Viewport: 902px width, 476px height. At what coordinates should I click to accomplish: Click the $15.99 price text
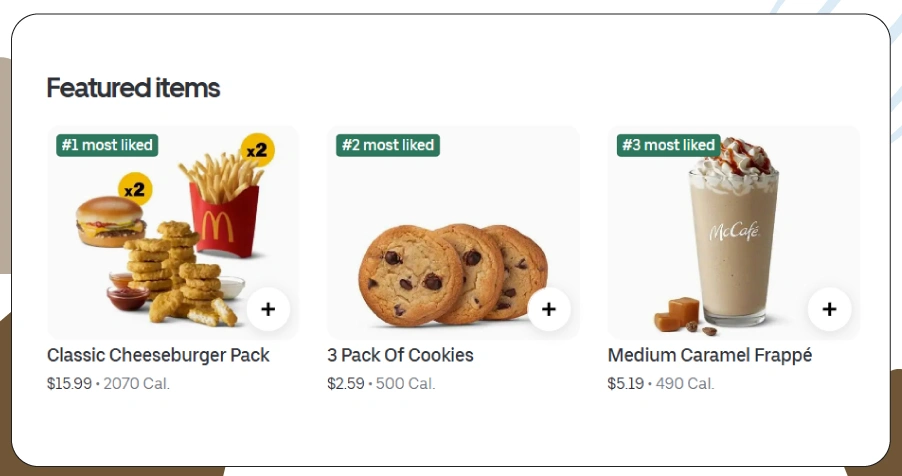69,383
